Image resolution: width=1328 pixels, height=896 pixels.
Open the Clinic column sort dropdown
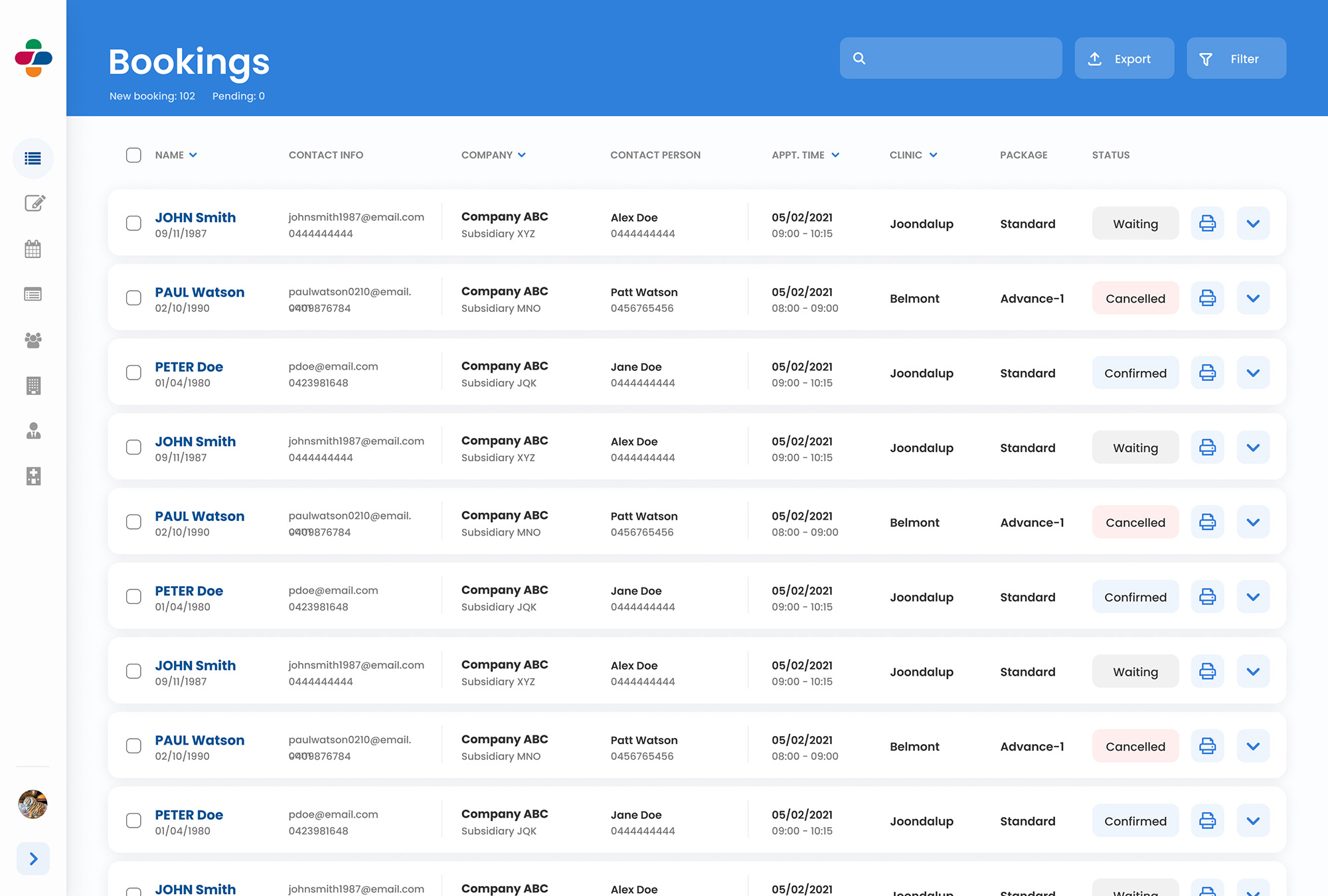pyautogui.click(x=933, y=155)
